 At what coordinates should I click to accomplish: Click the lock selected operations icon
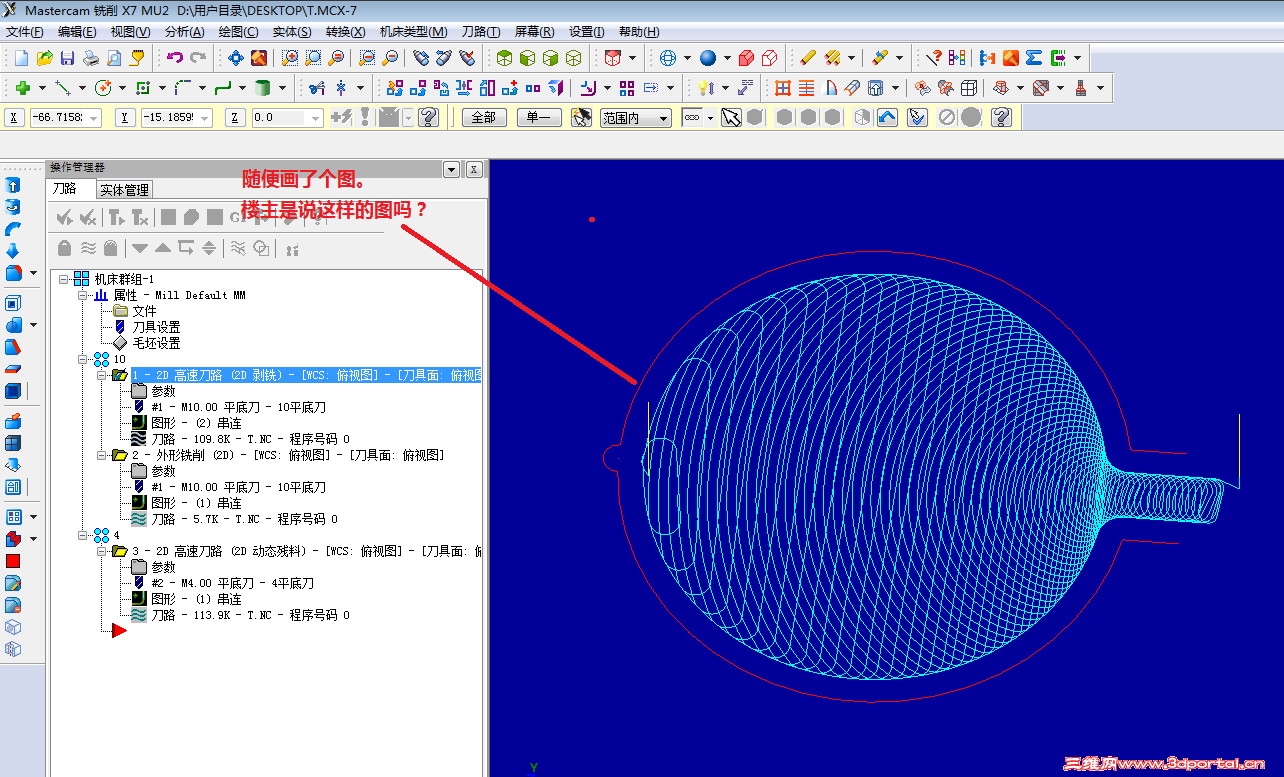65,248
